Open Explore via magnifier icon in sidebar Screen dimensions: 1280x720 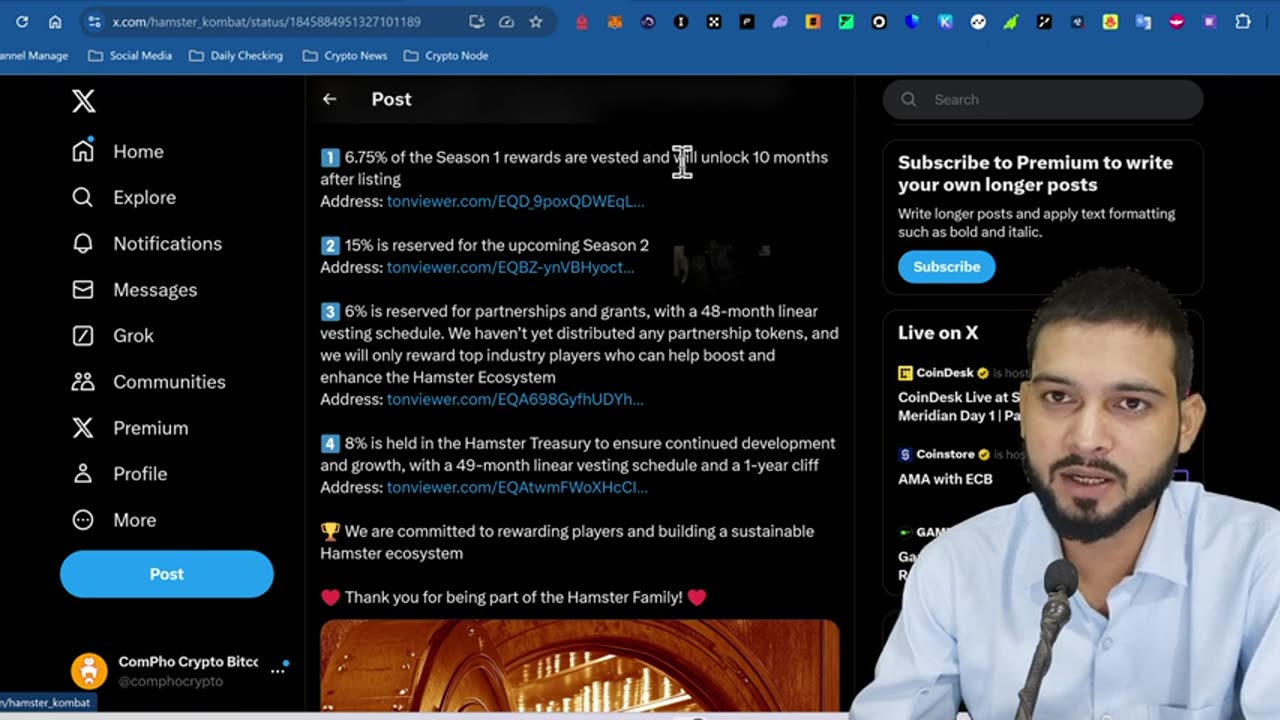pos(83,197)
